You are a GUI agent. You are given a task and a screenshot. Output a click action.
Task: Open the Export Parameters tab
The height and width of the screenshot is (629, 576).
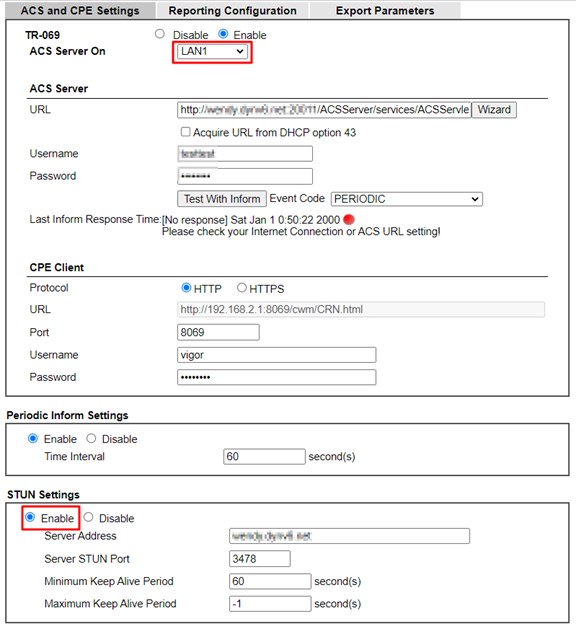point(385,10)
